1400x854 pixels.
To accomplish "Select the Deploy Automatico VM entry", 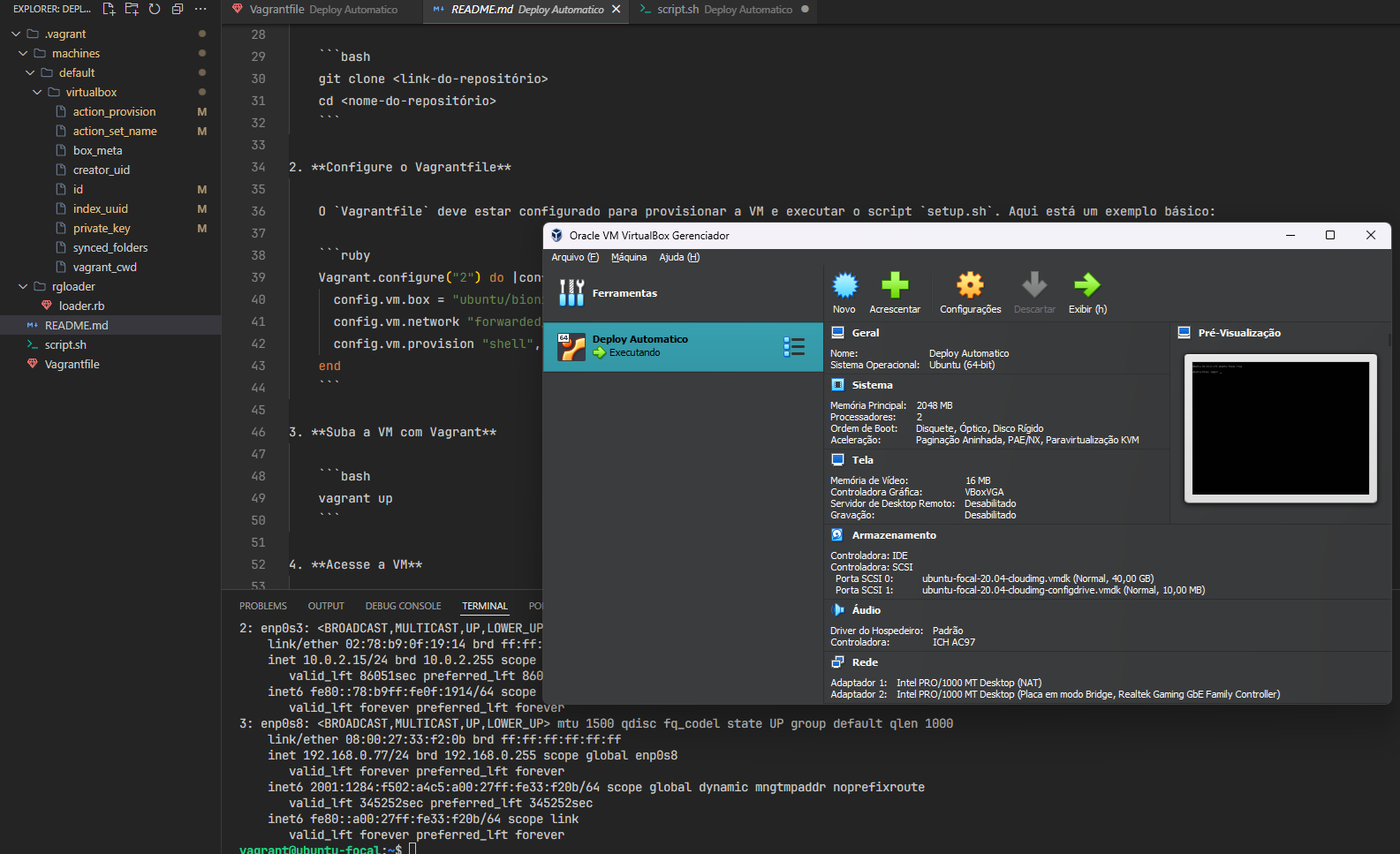I will point(683,346).
